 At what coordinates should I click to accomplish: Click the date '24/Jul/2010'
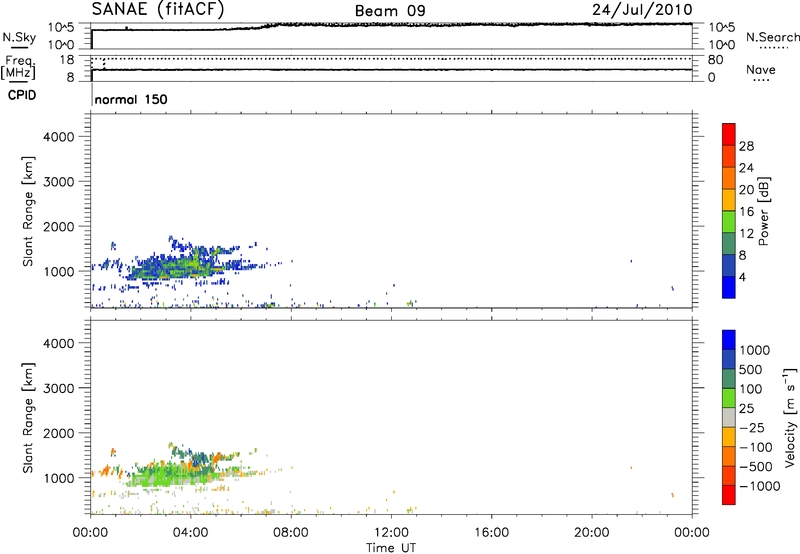coord(642,10)
